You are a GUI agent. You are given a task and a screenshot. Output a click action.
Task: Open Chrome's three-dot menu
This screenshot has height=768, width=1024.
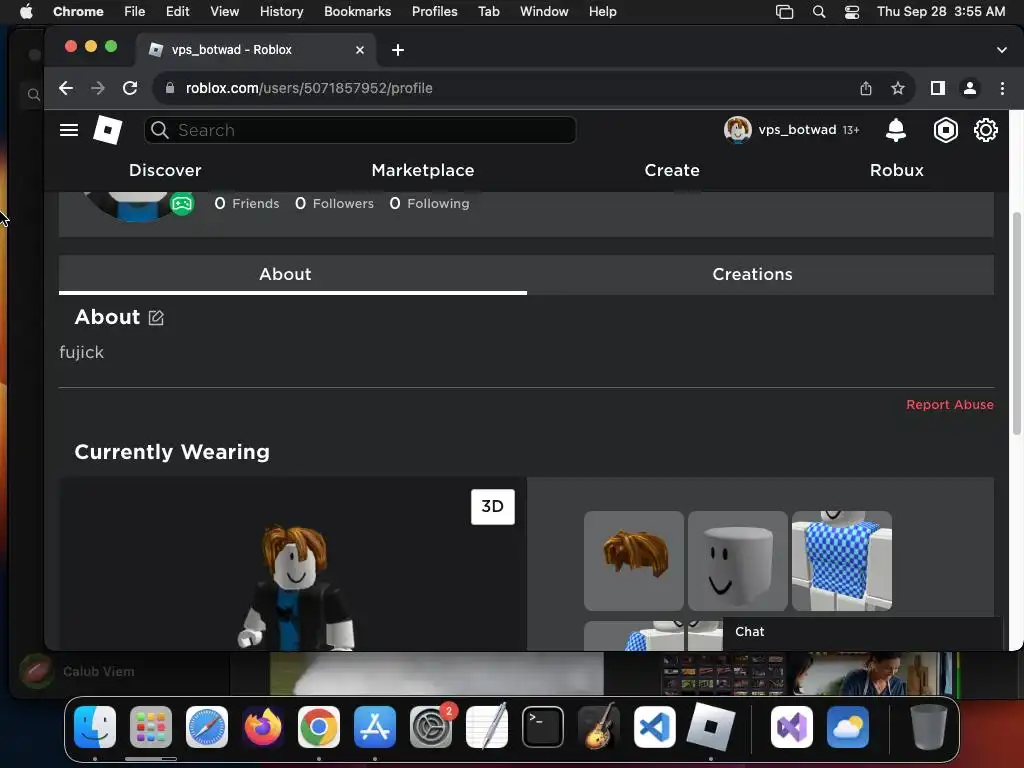pos(1002,88)
